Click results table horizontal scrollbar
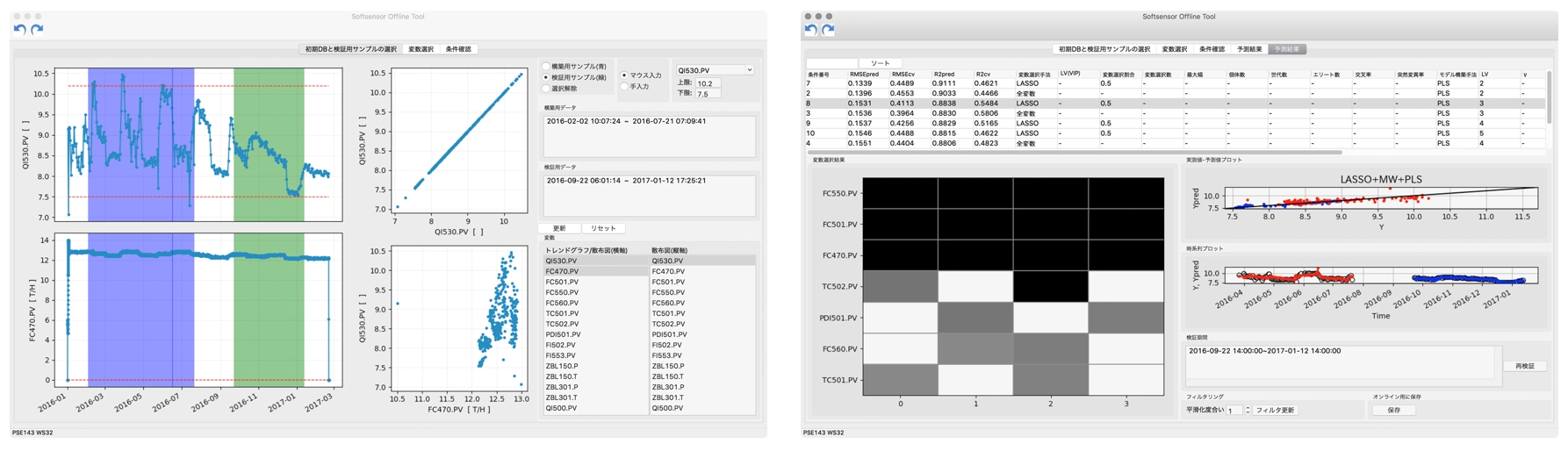The width and height of the screenshot is (1568, 451). [1074, 153]
